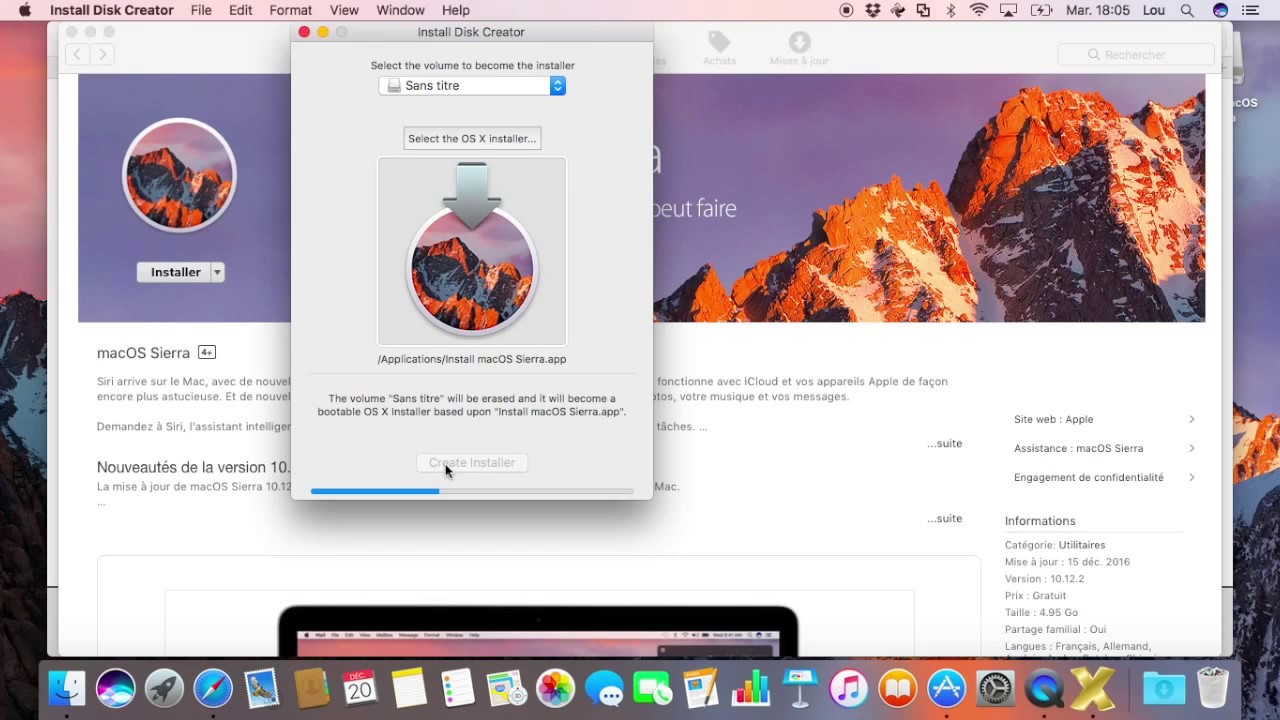1280x720 pixels.
Task: Open Wi-Fi status menu
Action: pyautogui.click(x=979, y=10)
